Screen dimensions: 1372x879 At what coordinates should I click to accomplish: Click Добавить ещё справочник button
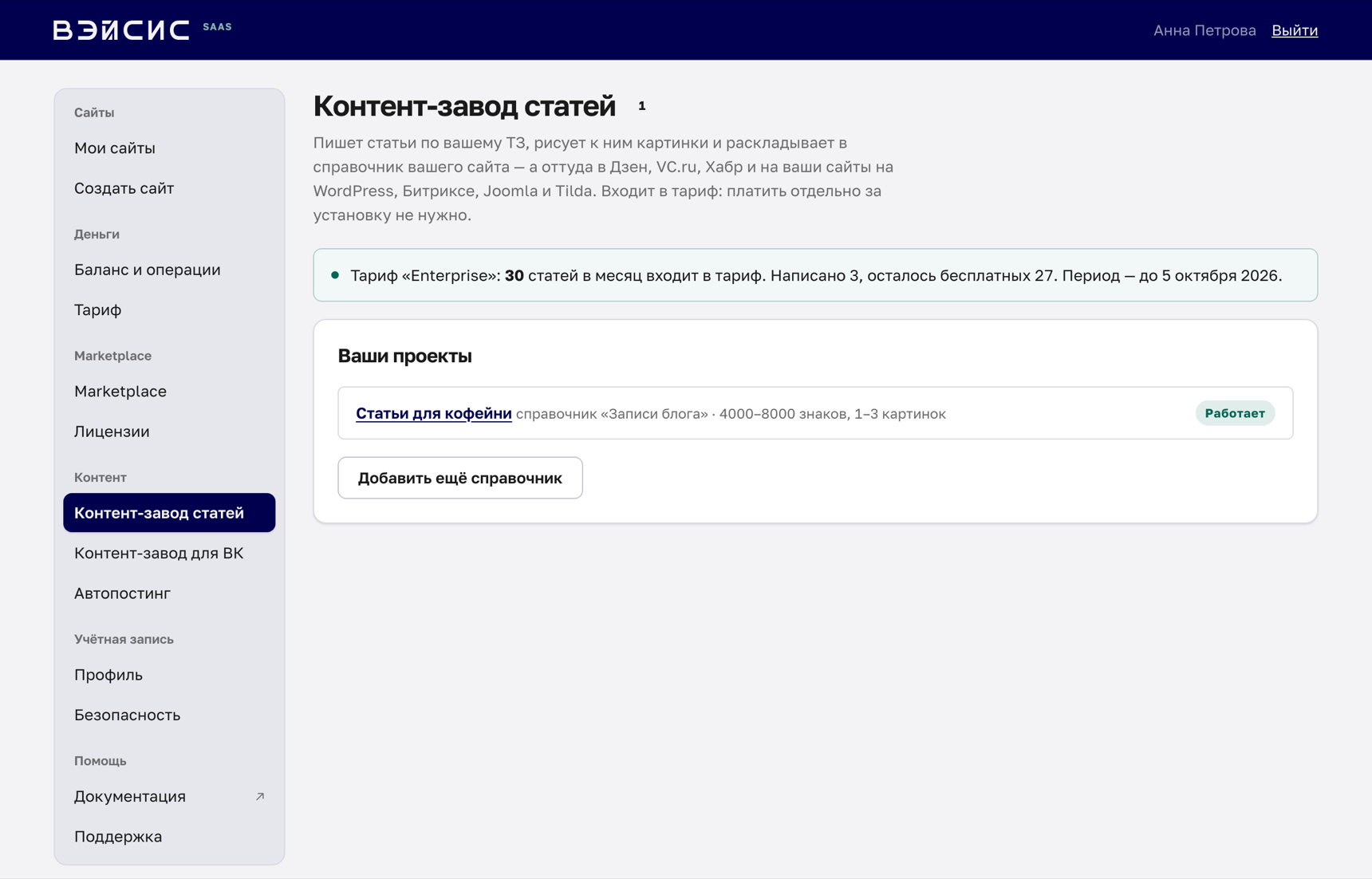click(x=460, y=478)
